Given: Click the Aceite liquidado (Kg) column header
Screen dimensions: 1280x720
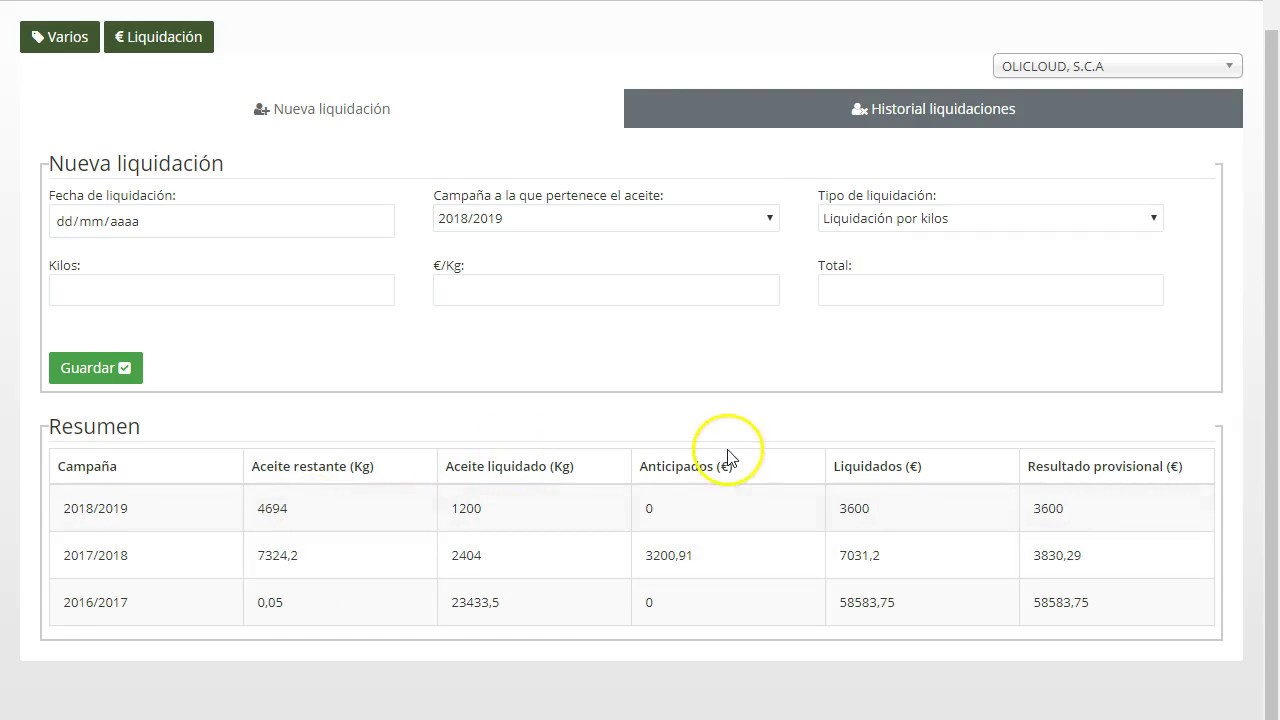Looking at the screenshot, I should pyautogui.click(x=534, y=466).
